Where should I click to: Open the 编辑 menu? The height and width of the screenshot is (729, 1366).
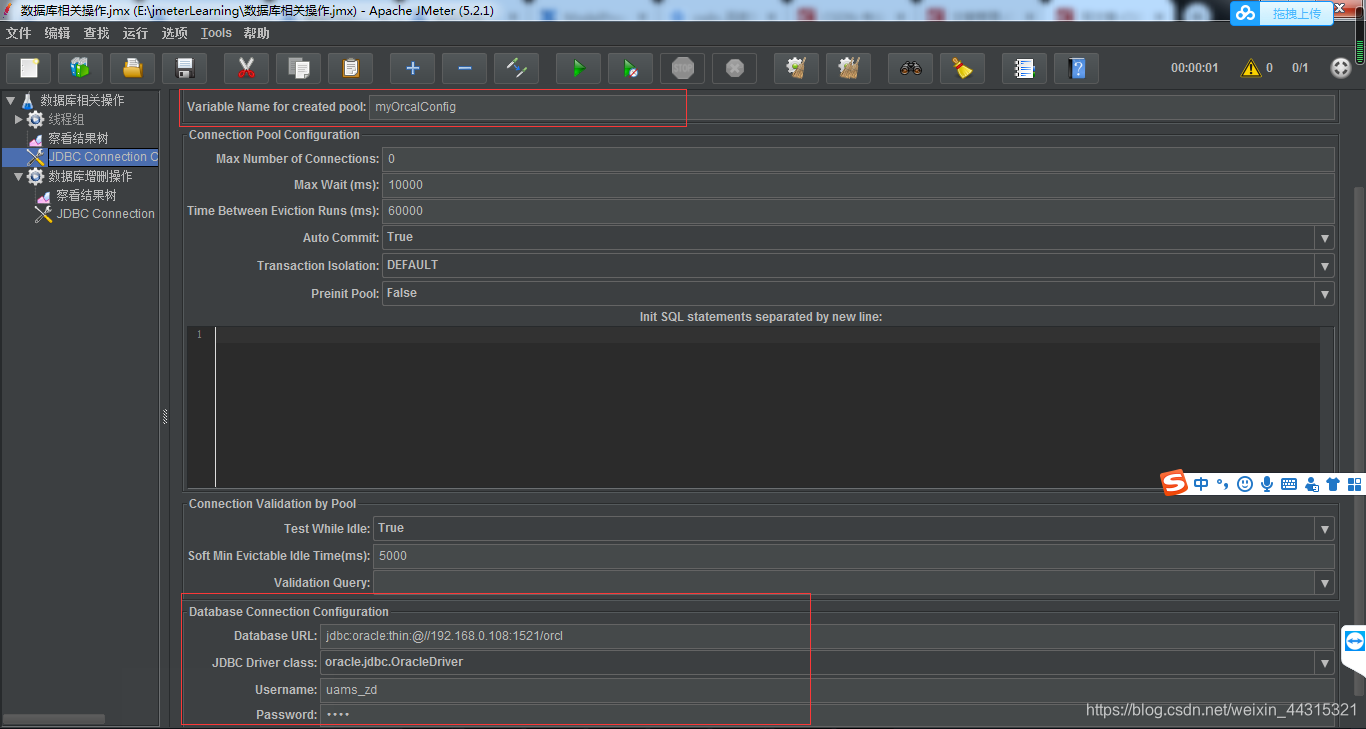[58, 33]
